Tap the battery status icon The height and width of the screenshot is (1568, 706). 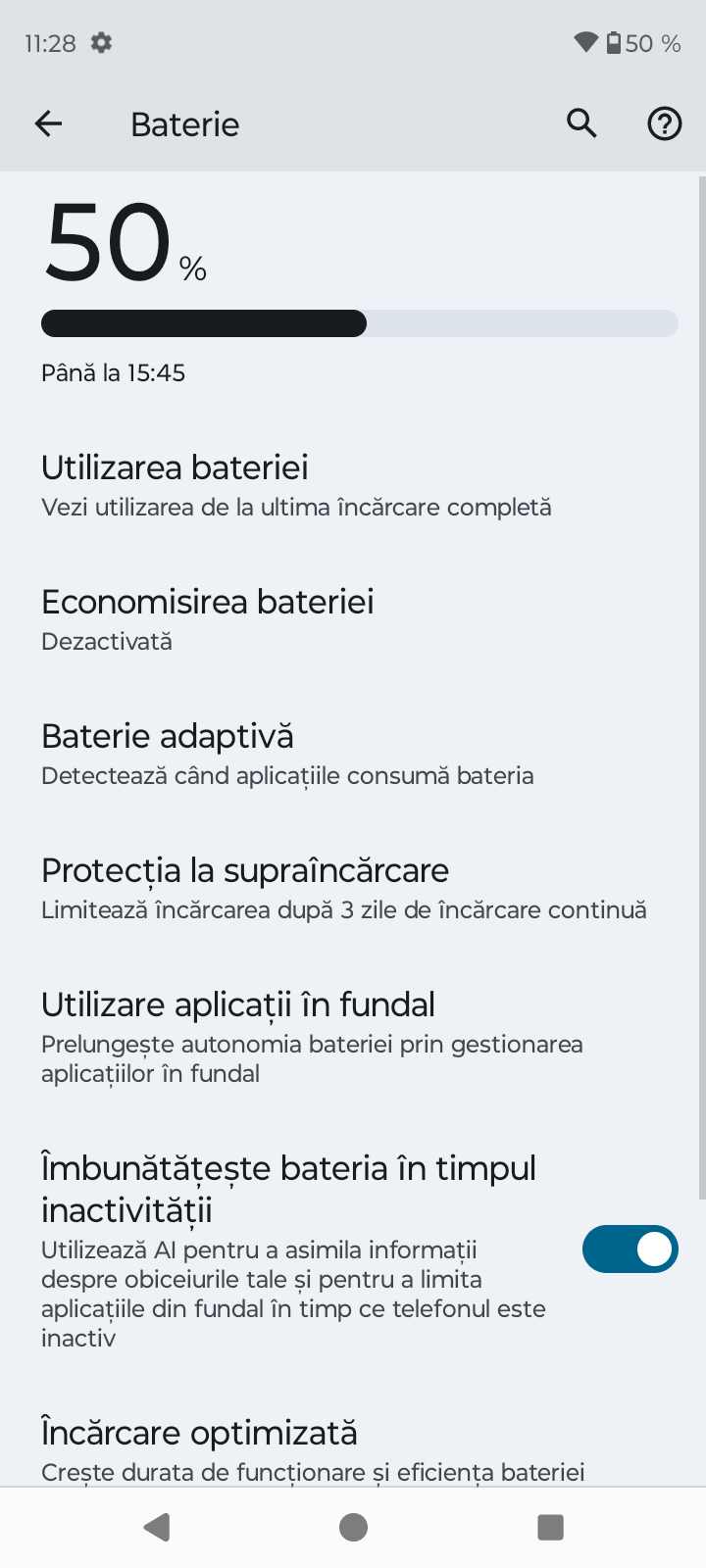pyautogui.click(x=614, y=42)
